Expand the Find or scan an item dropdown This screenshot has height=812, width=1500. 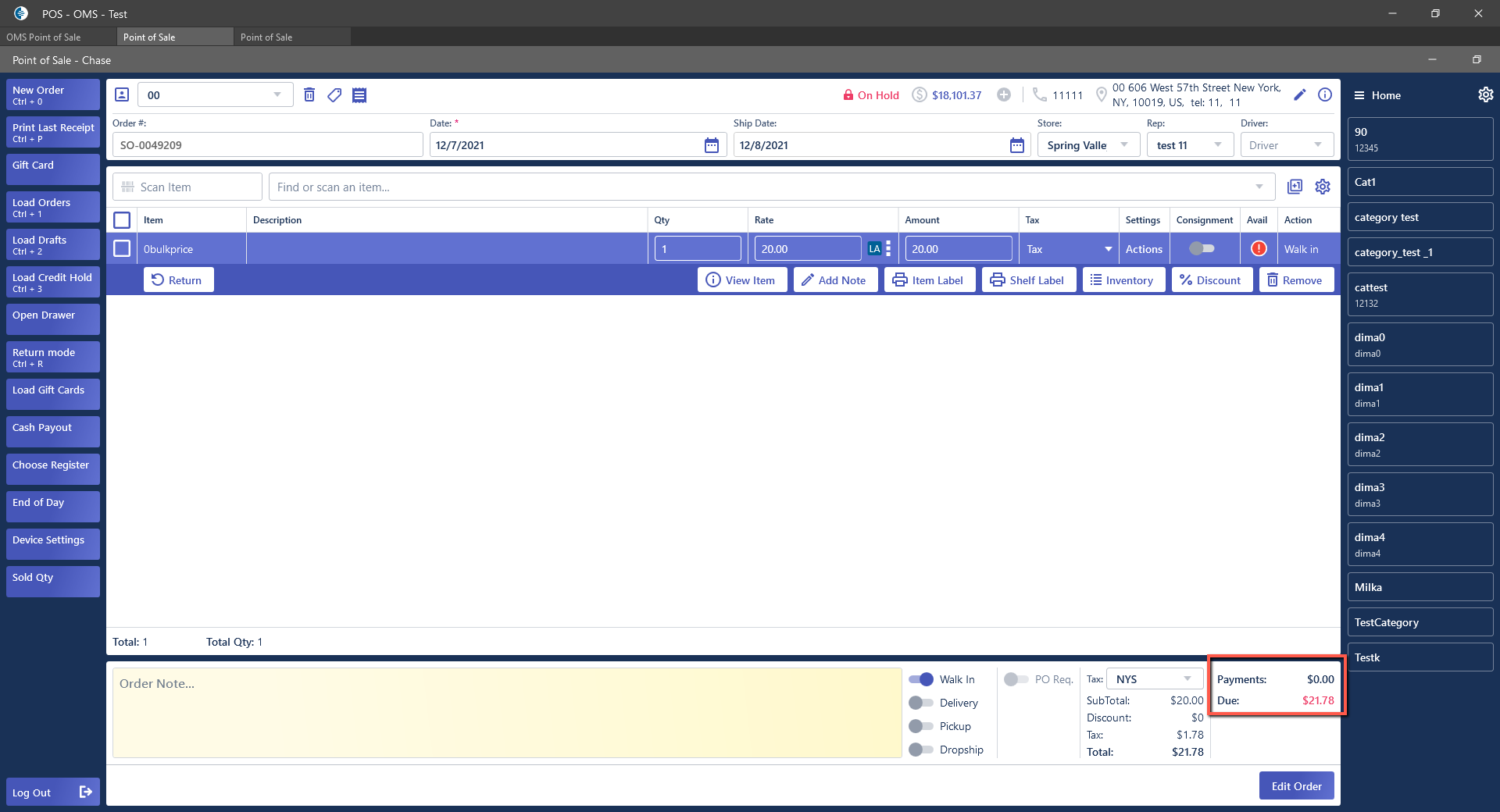point(1259,187)
